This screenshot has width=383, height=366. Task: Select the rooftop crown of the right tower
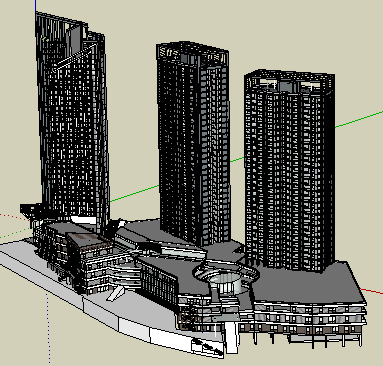point(289,81)
